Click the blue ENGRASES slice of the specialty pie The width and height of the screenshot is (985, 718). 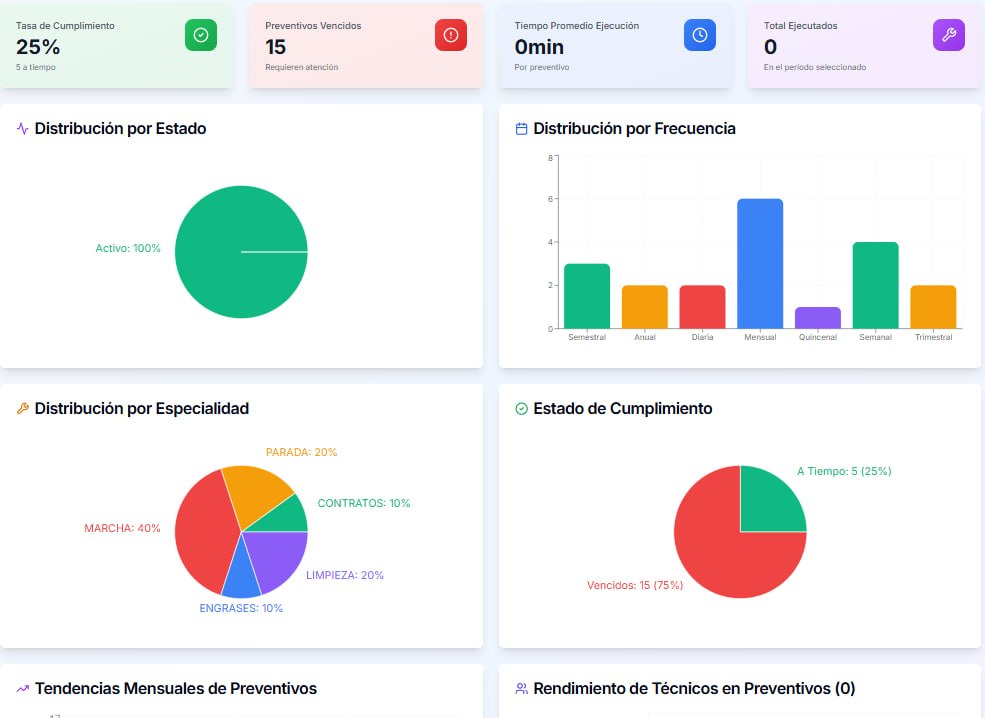click(x=242, y=575)
